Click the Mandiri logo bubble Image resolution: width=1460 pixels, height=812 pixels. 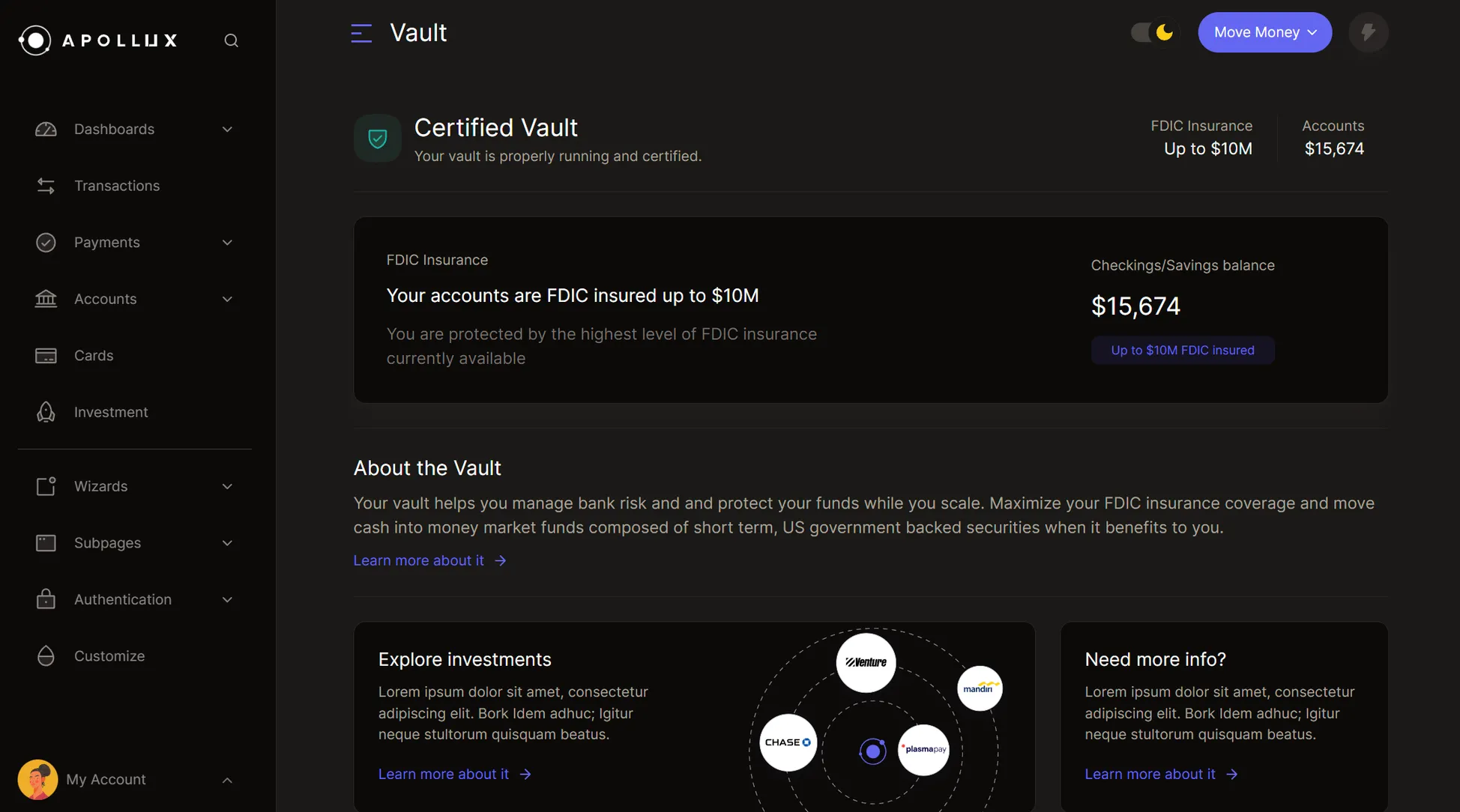[980, 688]
